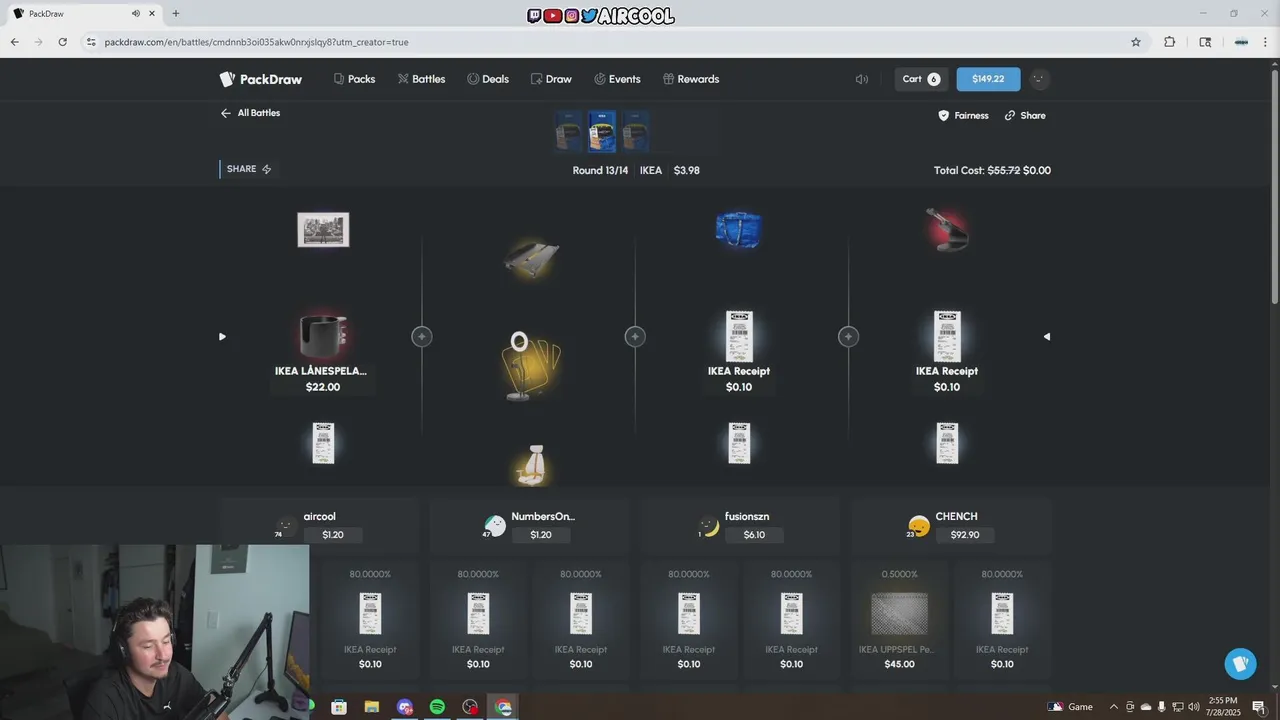The image size is (1280, 720).
Task: Click the PackDraw logo
Action: (x=260, y=79)
